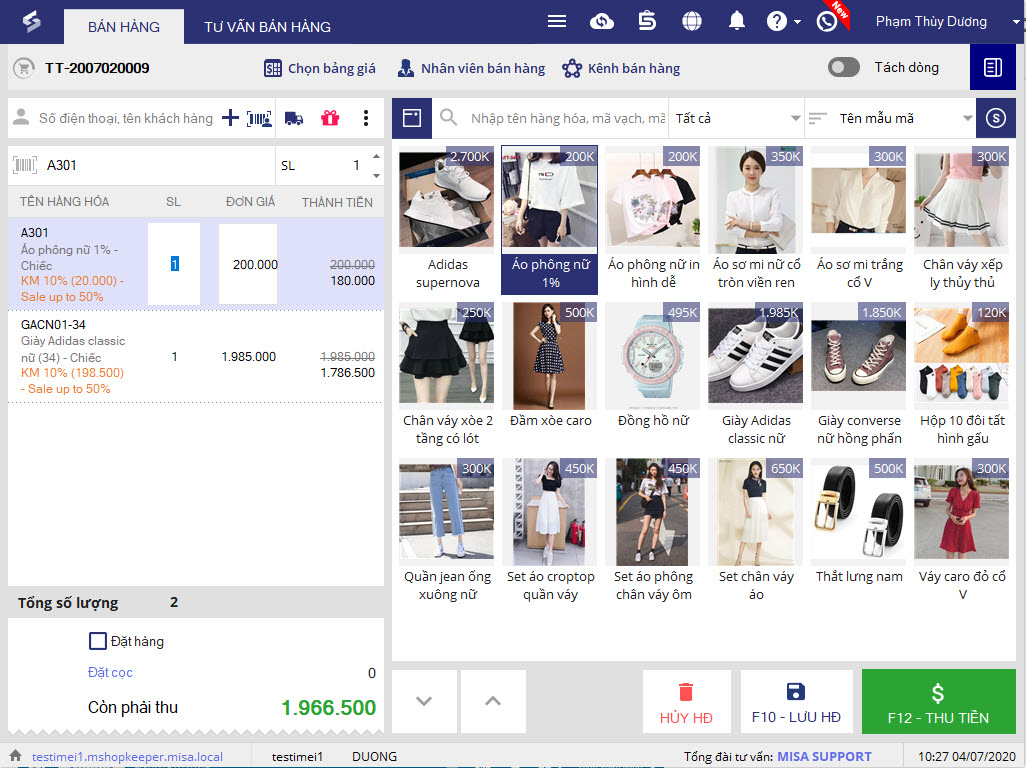The image size is (1026, 768).
Task: Click the help question mark icon
Action: click(777, 22)
